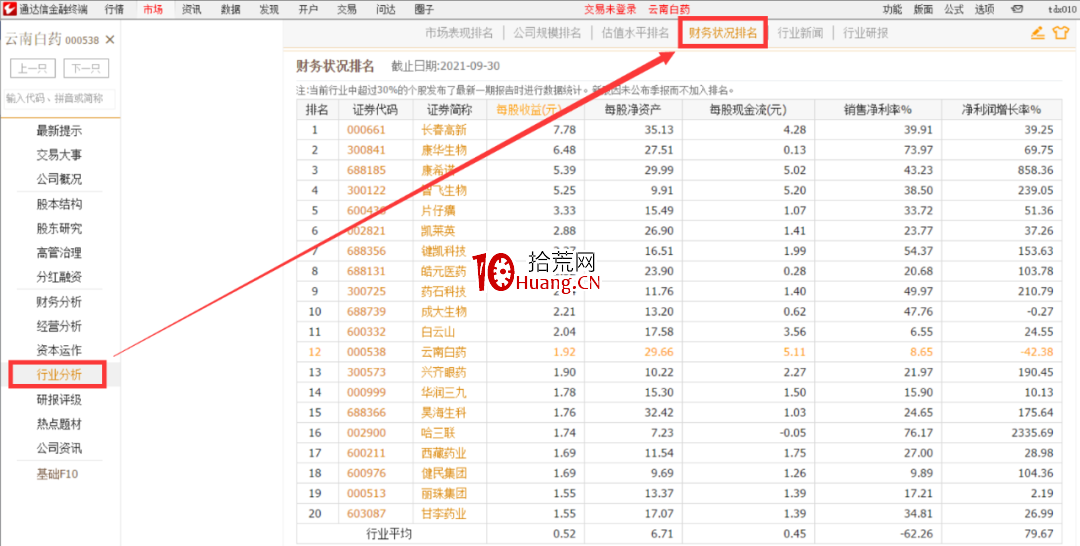
Task: Open stock name 康华生物 link
Action: pos(444,149)
